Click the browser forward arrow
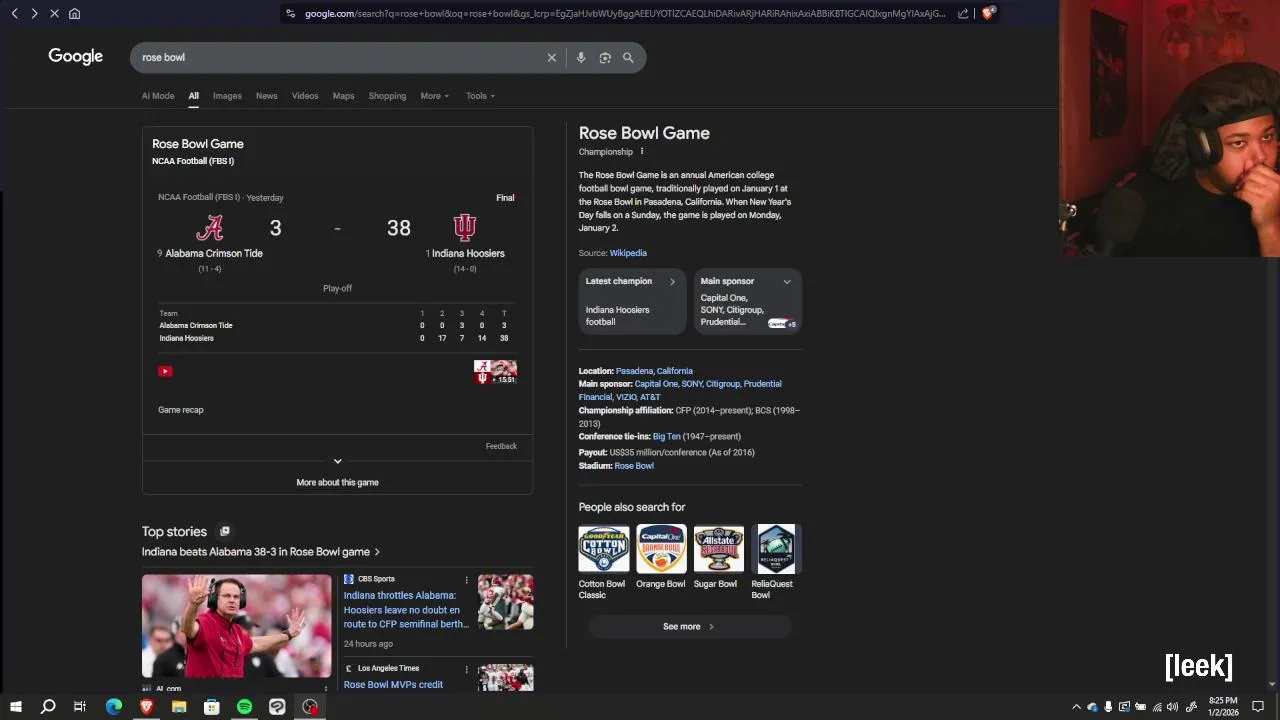Viewport: 1280px width, 720px height. tap(34, 13)
